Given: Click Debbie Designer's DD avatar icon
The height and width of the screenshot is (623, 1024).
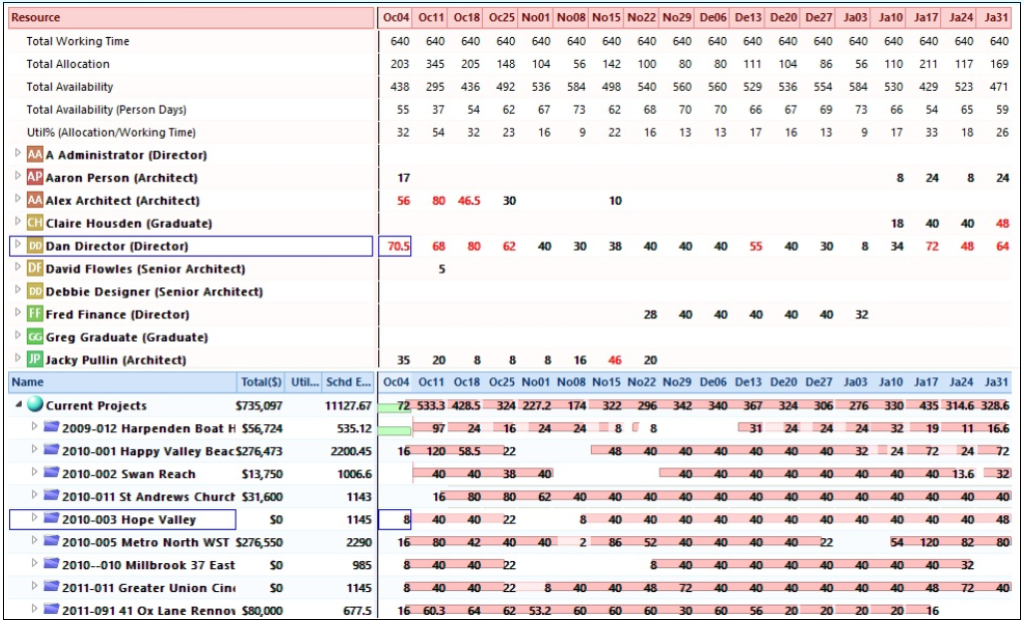Looking at the screenshot, I should tap(35, 291).
